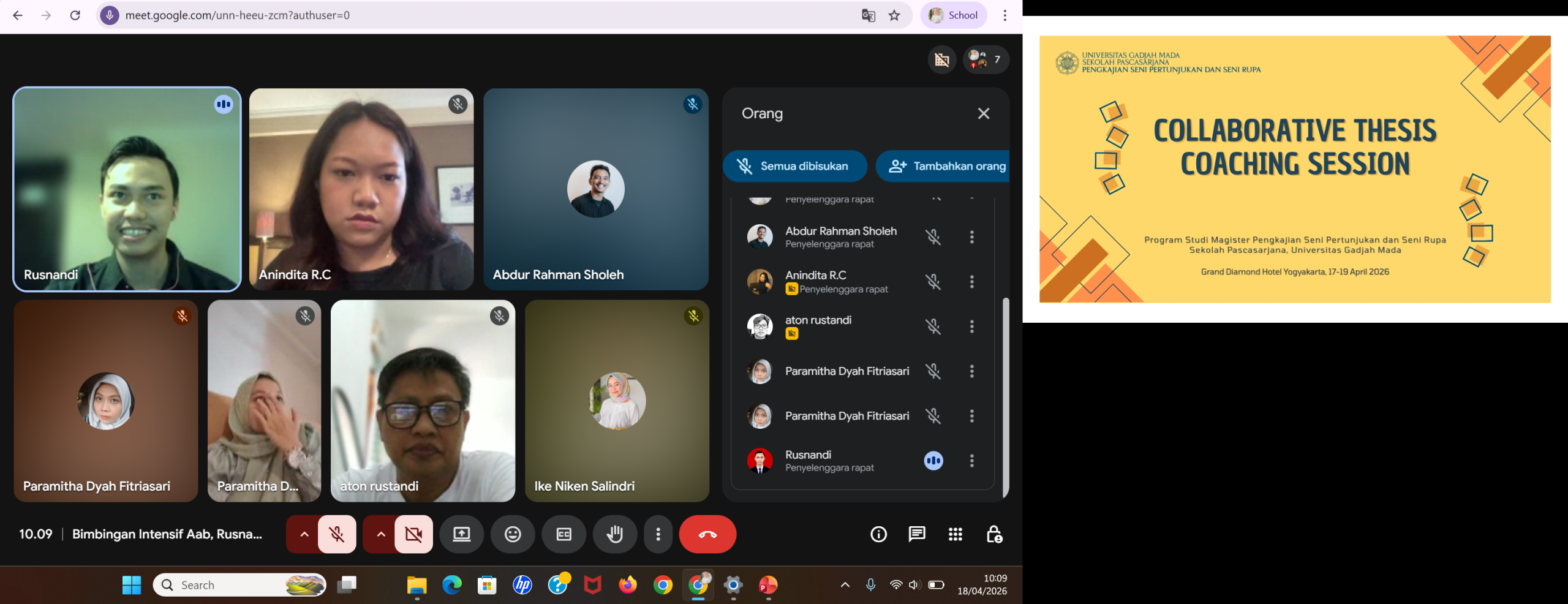
Task: Expand audio settings arrow beside microphone
Action: point(304,534)
